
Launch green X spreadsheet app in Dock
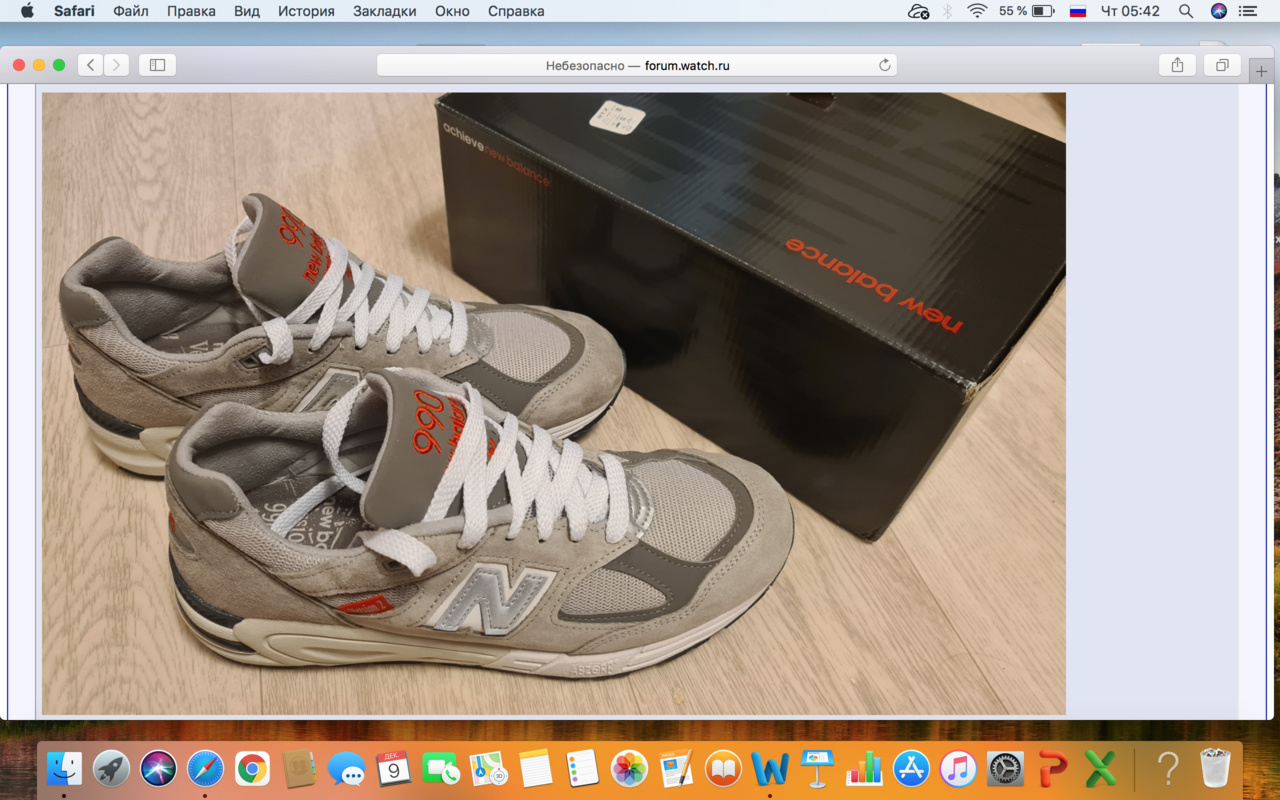point(1100,768)
